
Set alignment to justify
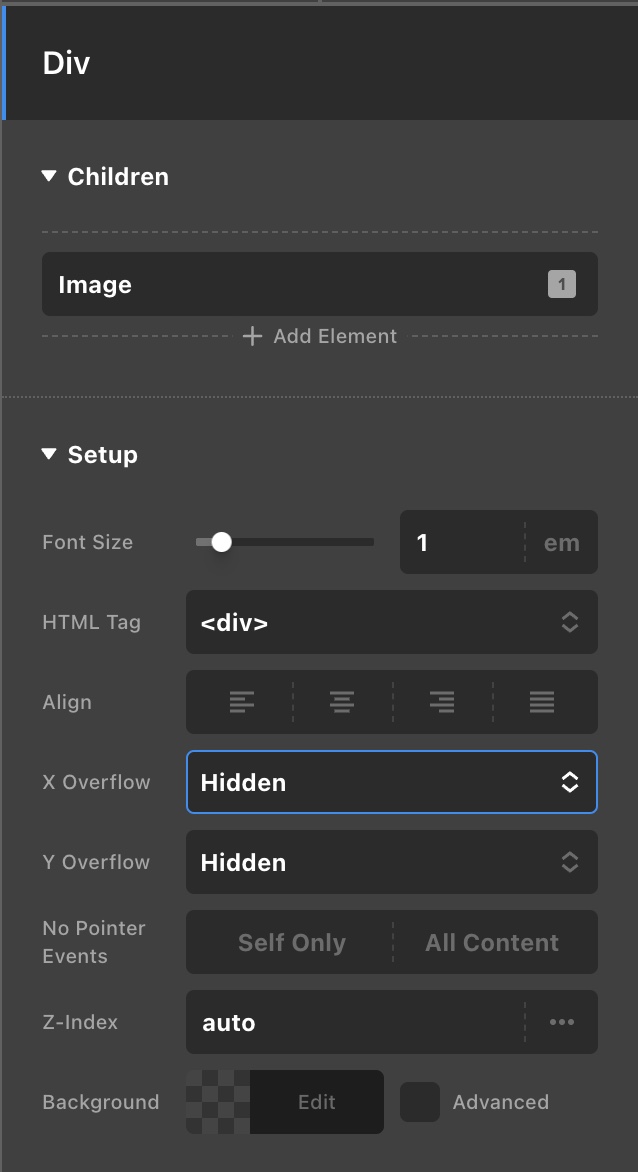[542, 702]
